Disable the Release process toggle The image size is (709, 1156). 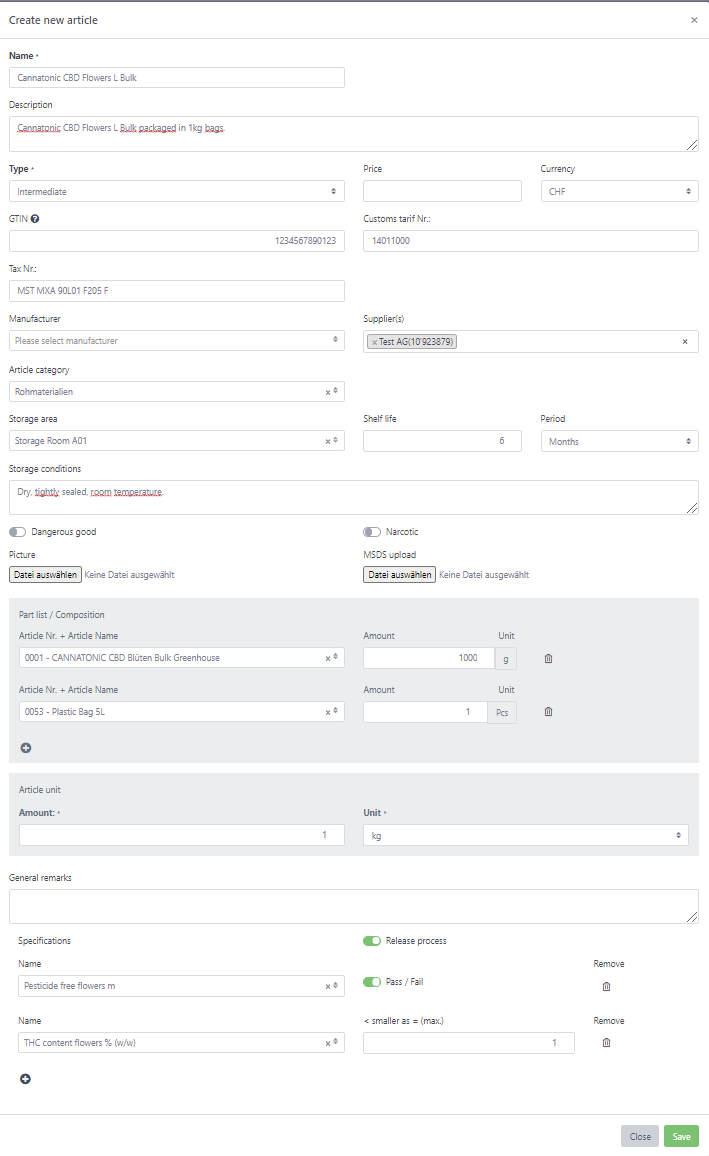click(372, 941)
